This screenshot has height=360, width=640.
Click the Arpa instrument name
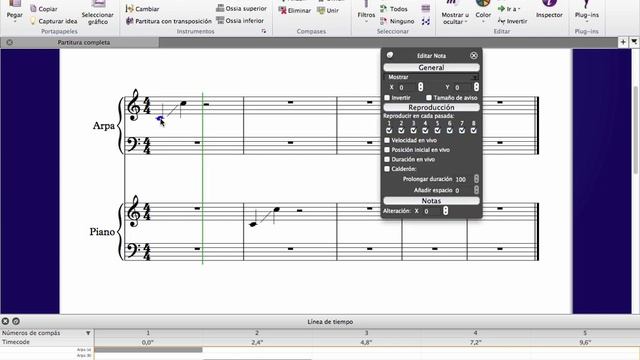click(104, 125)
